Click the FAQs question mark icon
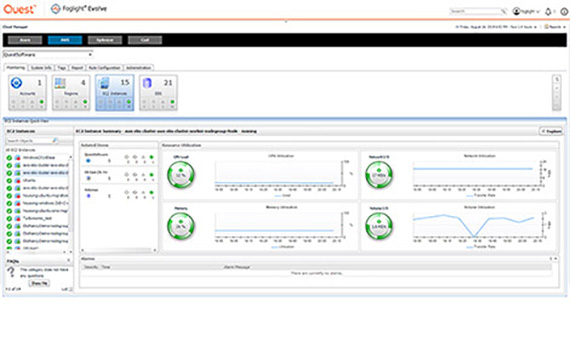Viewport: 570px width, 364px height. [11, 272]
